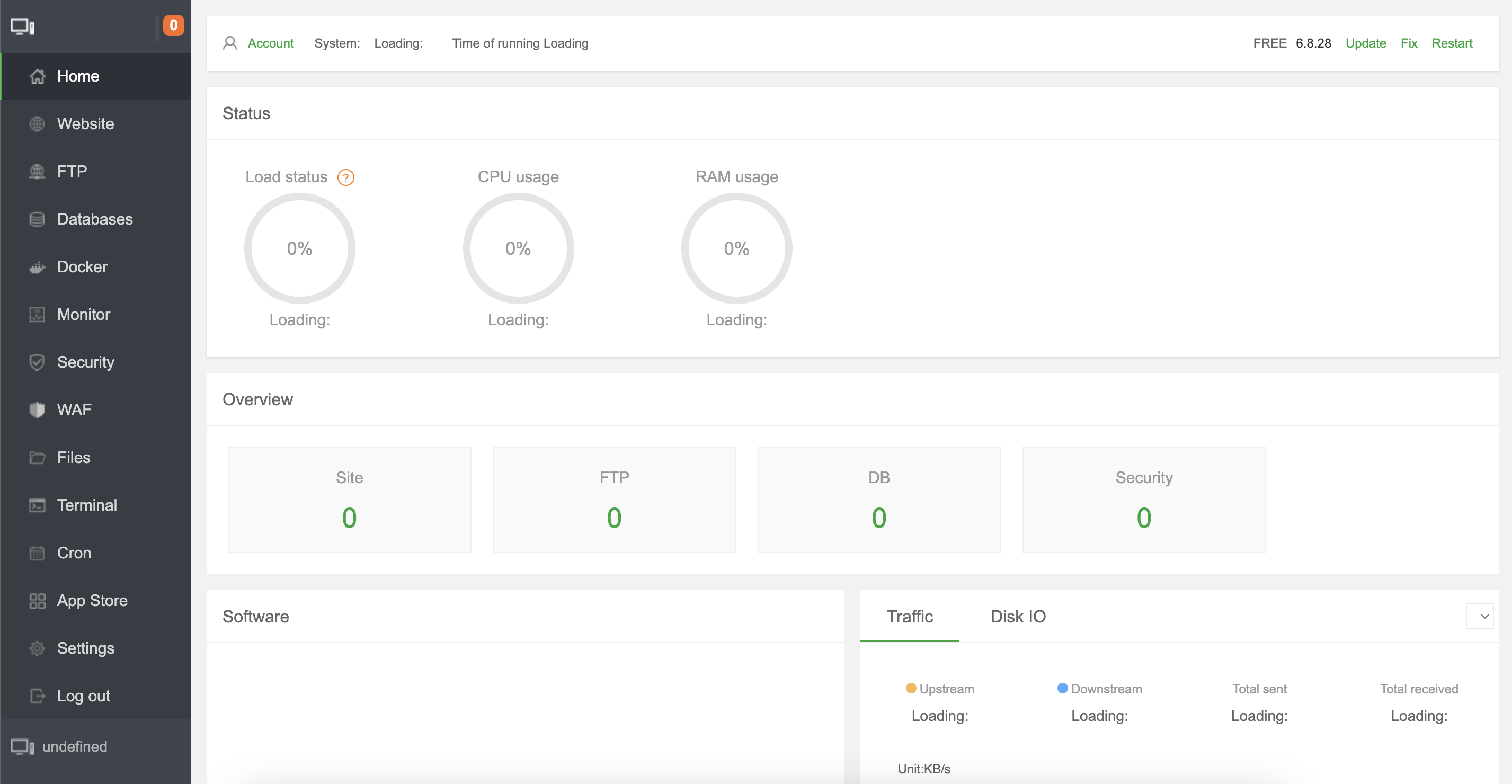Open Databases via its cylinder icon

coord(37,219)
